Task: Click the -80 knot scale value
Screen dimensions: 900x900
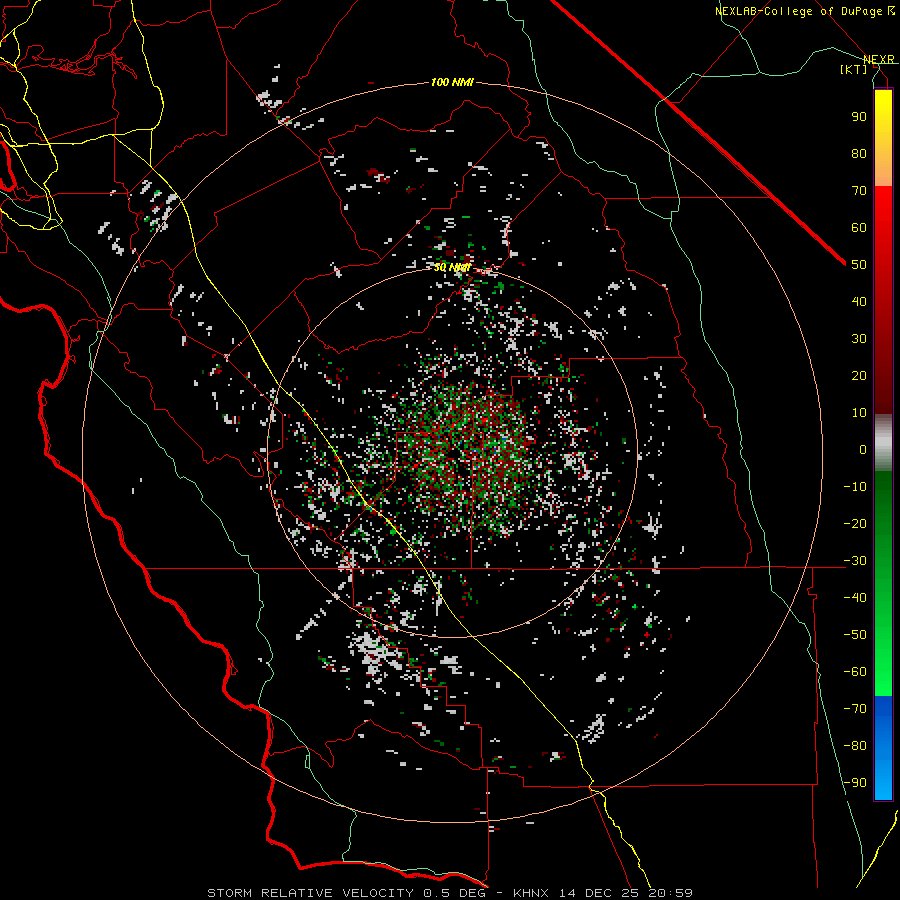Action: point(855,746)
